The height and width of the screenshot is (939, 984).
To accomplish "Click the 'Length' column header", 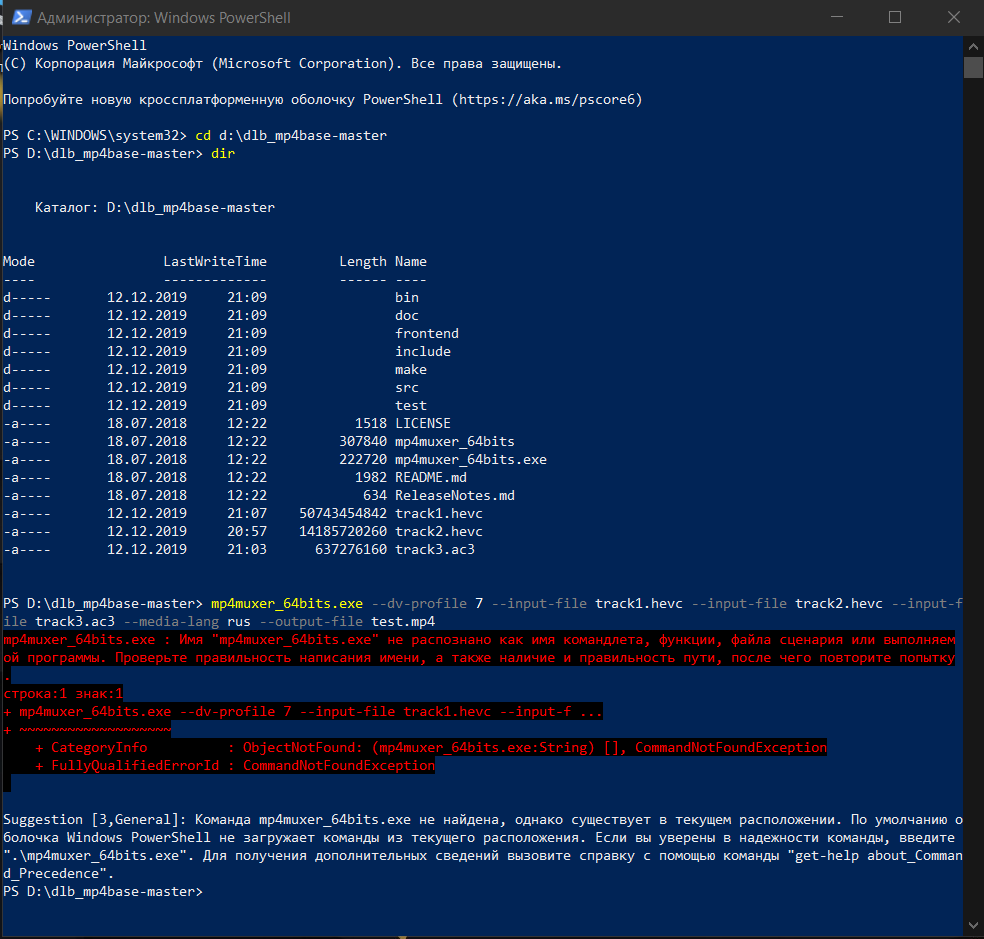I will 362,262.
